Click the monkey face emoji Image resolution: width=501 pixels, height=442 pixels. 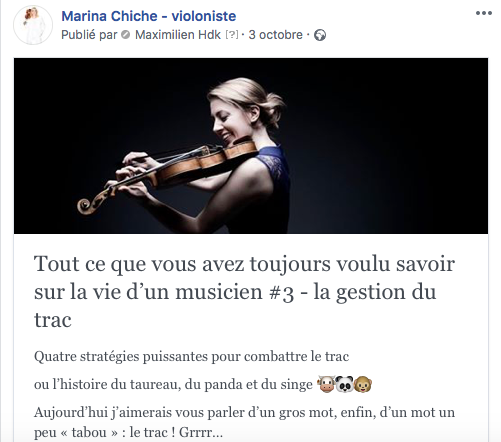point(363,384)
